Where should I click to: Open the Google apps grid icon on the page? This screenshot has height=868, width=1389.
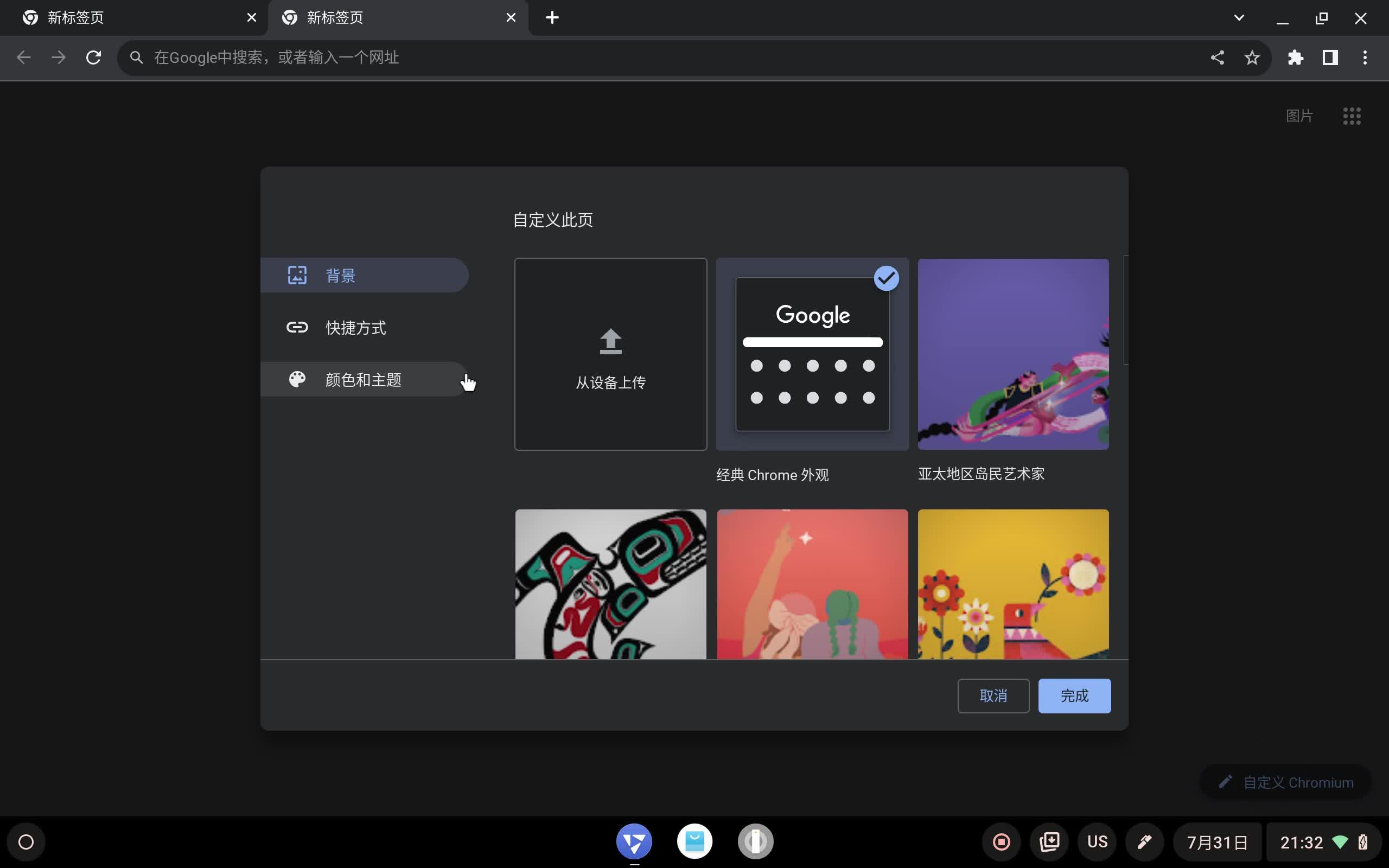(1352, 116)
